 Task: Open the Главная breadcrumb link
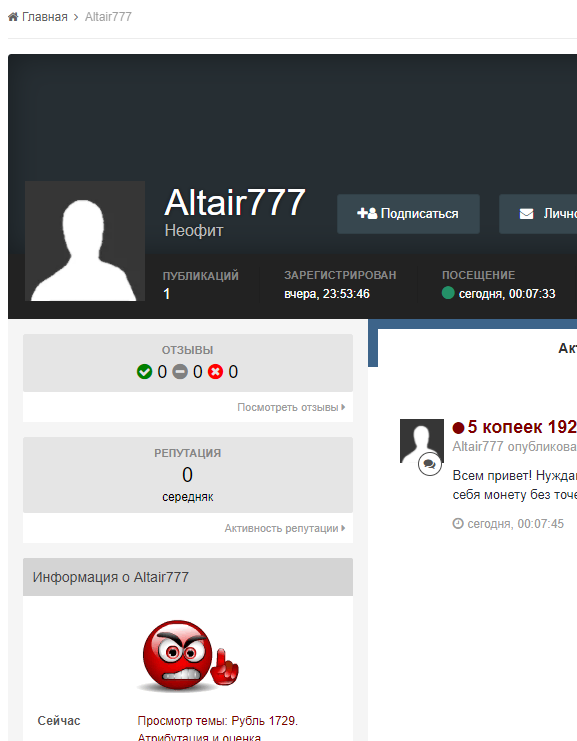45,17
